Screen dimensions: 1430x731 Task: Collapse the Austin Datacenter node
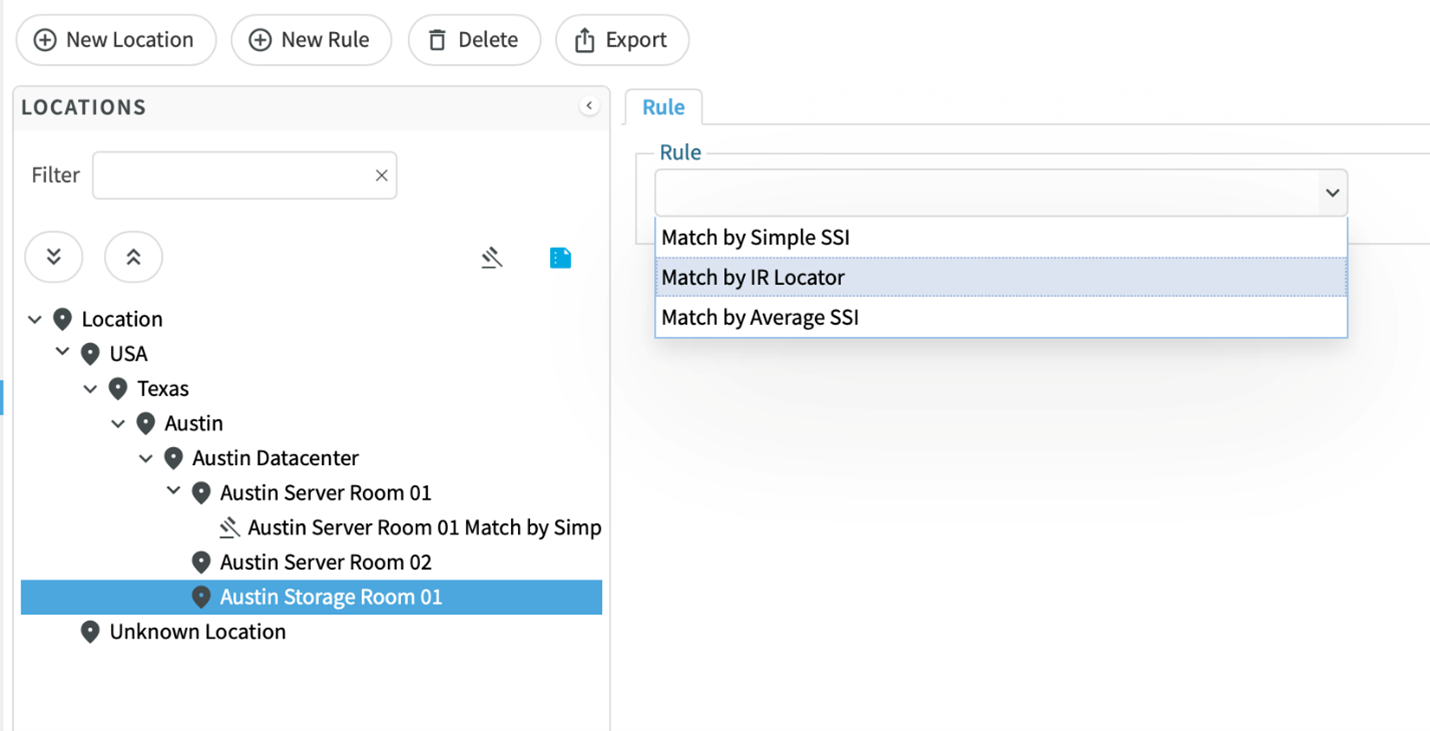tap(146, 458)
